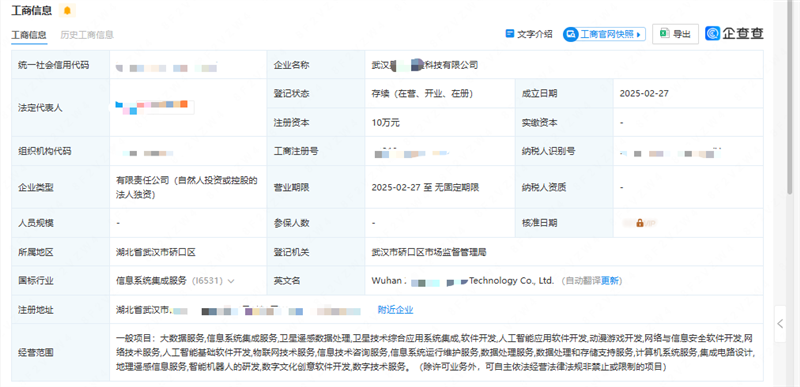The height and width of the screenshot is (387, 800).
Task: Expand the 信息系统集成服务 industry dropdown arrow
Action: pyautogui.click(x=231, y=281)
